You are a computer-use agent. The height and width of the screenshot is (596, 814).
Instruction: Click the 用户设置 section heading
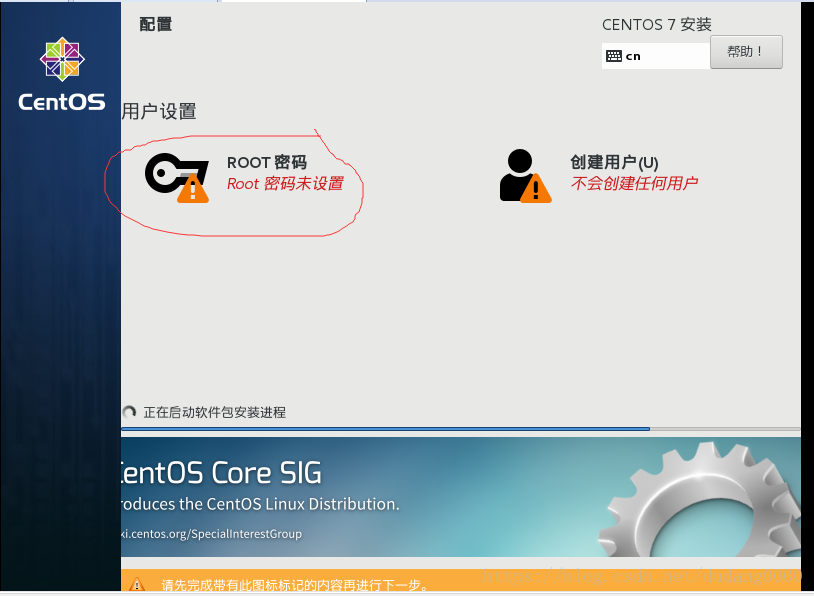tap(159, 112)
